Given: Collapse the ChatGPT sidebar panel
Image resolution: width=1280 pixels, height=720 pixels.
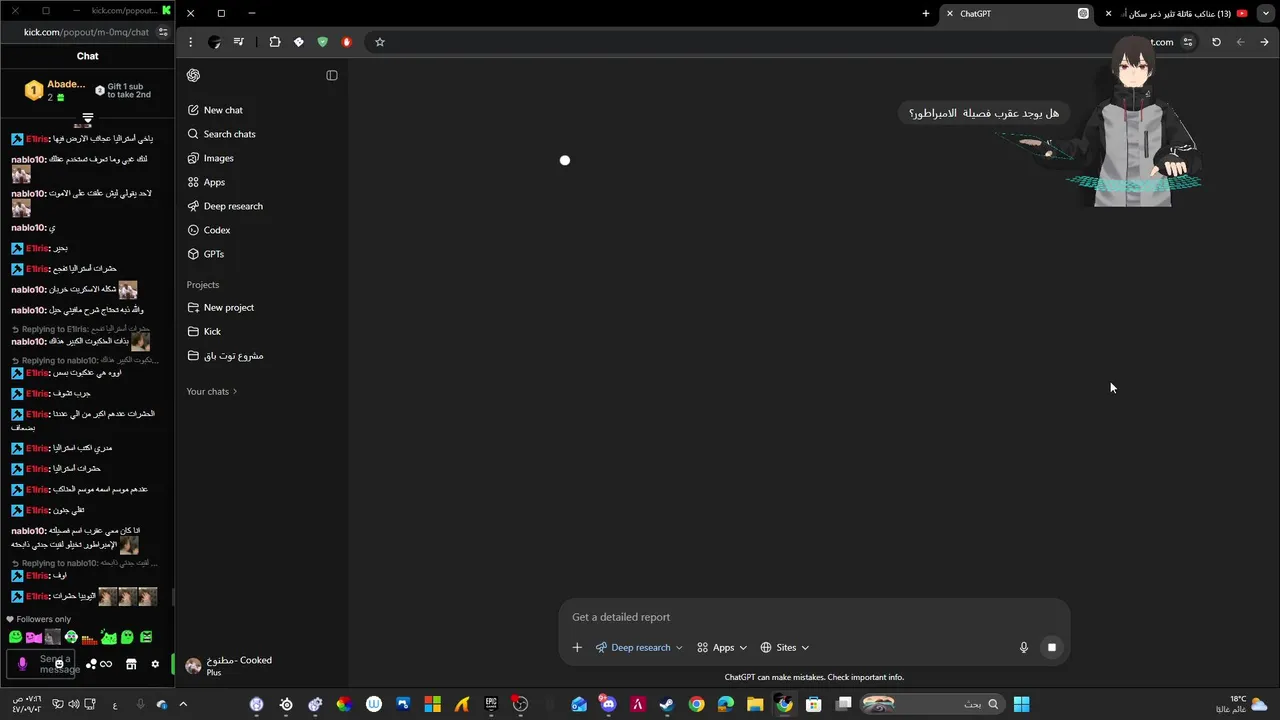Looking at the screenshot, I should pos(332,75).
